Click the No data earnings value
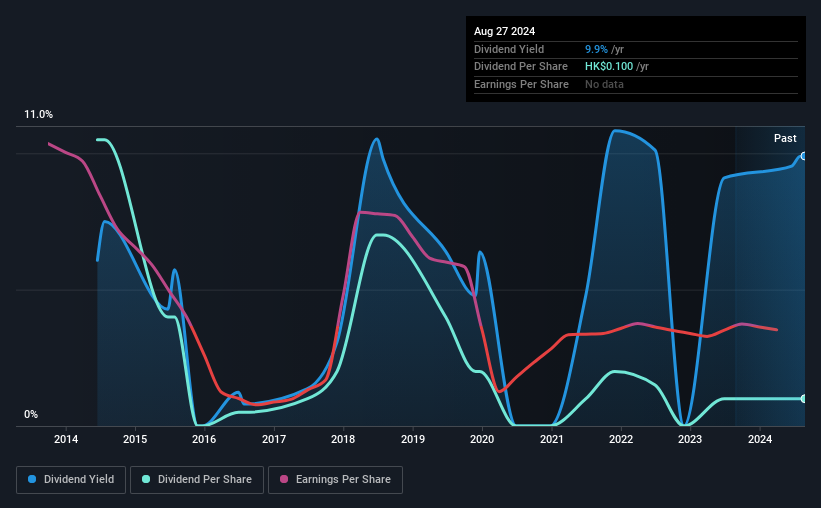 click(x=604, y=84)
